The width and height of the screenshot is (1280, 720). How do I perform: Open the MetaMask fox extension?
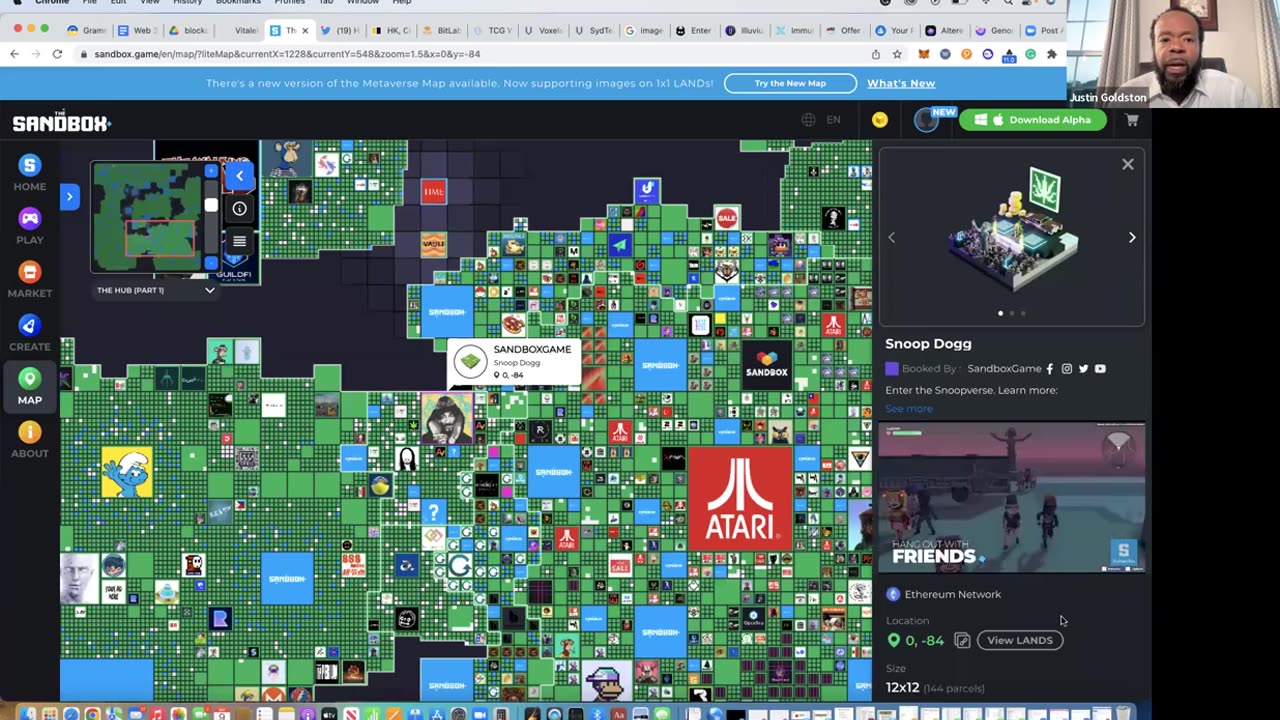924,54
